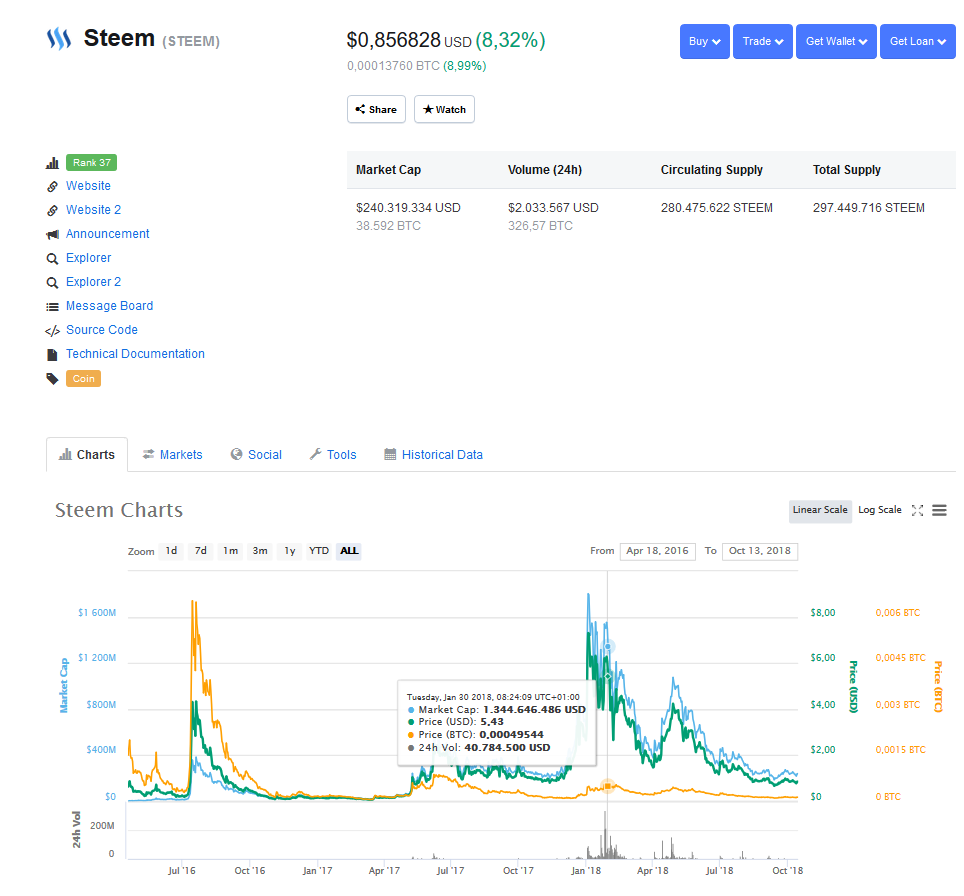Click the From date field

[658, 551]
